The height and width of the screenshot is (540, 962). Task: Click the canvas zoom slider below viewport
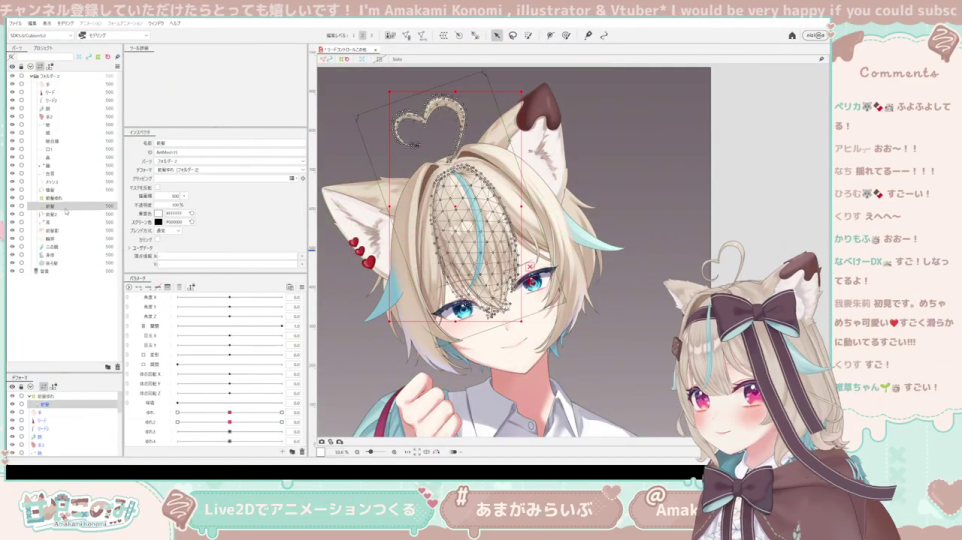click(377, 452)
